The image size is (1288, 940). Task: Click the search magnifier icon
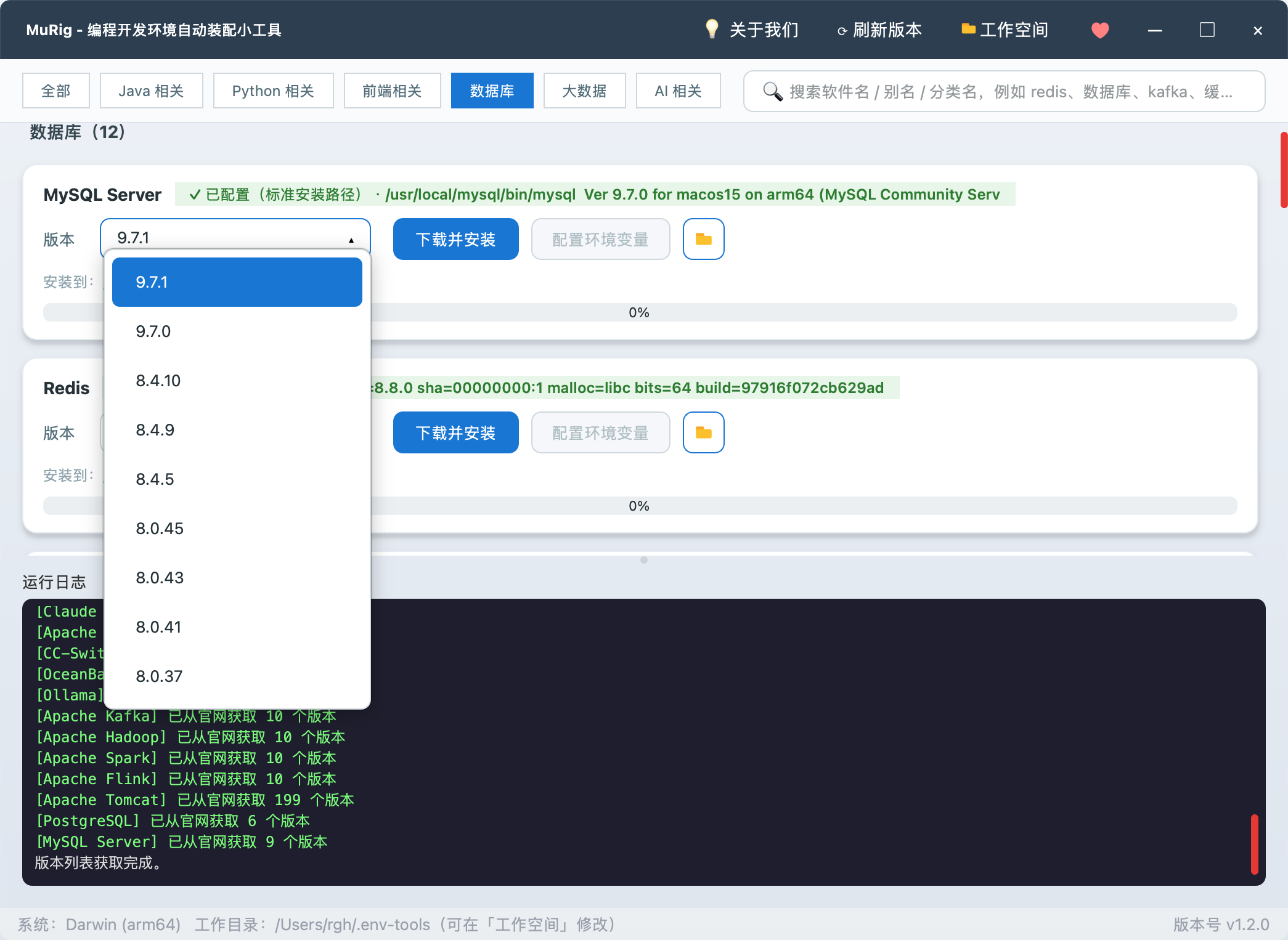point(773,91)
